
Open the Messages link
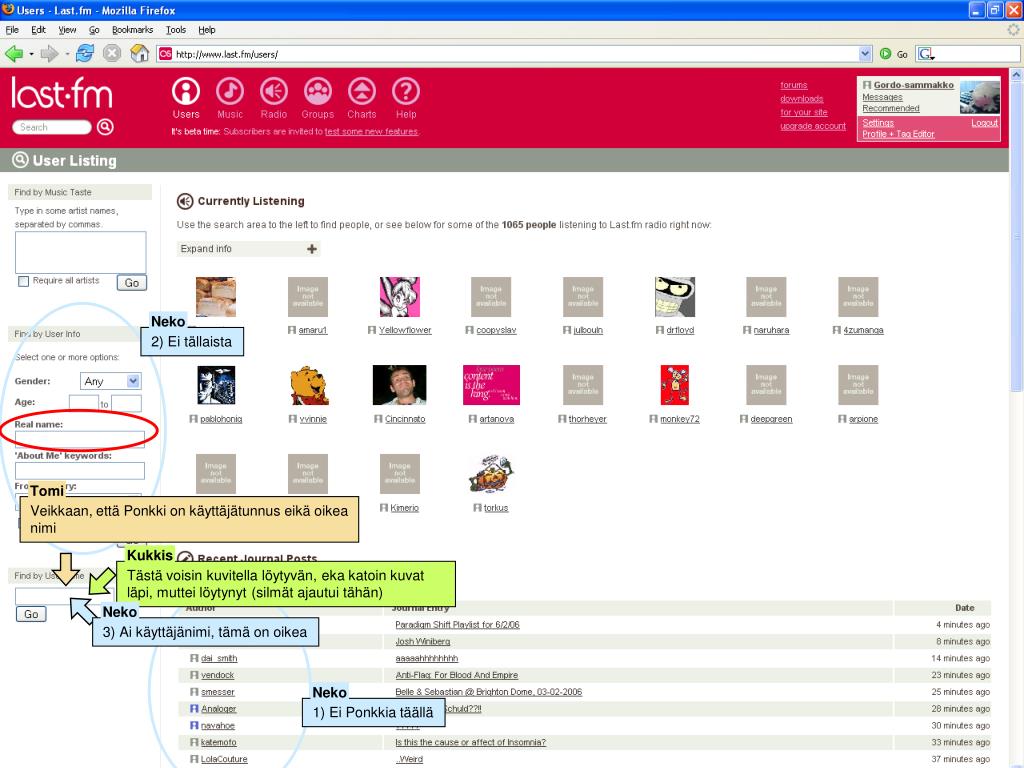(882, 97)
